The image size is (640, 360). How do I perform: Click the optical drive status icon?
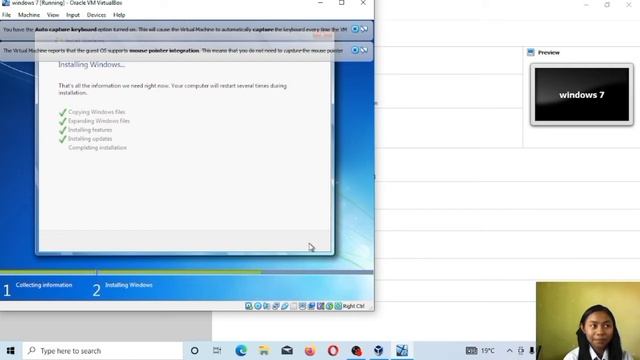click(x=258, y=306)
